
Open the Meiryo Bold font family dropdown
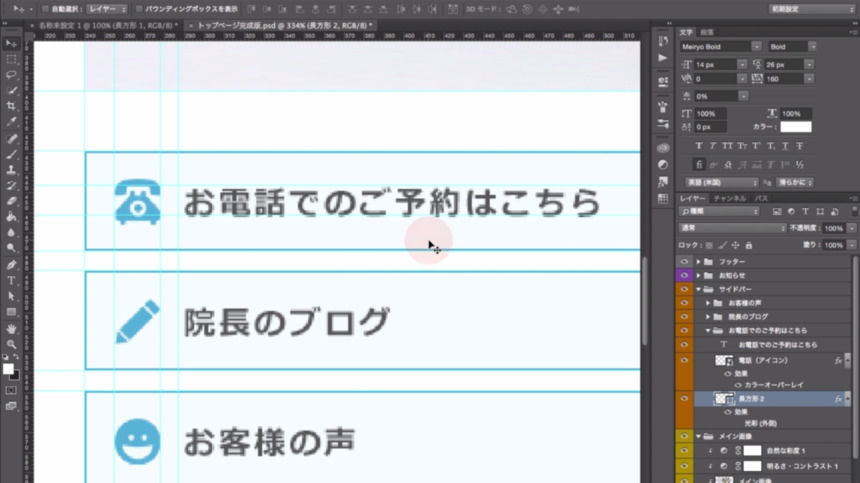click(756, 47)
